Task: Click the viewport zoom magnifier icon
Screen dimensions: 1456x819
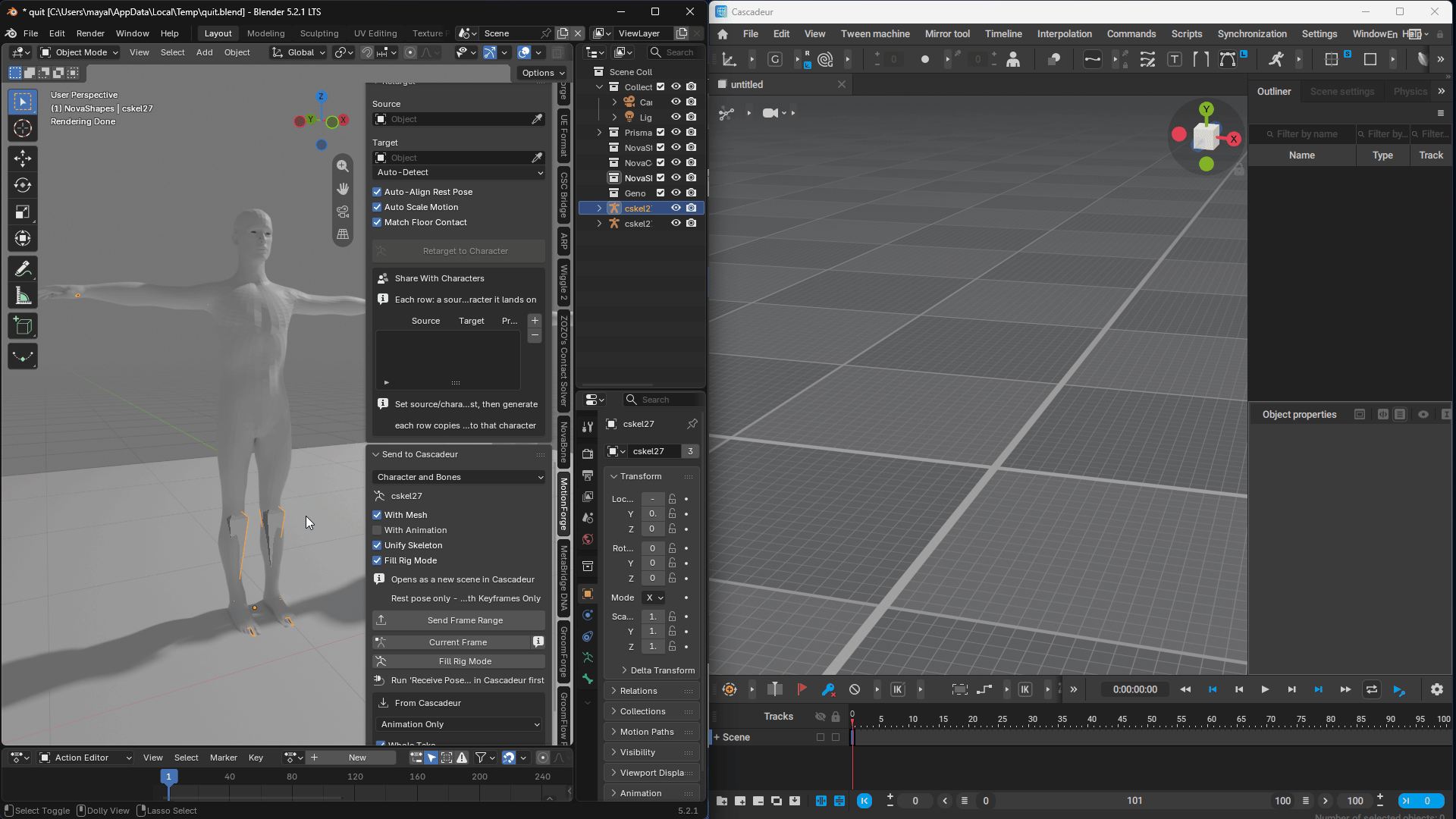Action: point(343,166)
